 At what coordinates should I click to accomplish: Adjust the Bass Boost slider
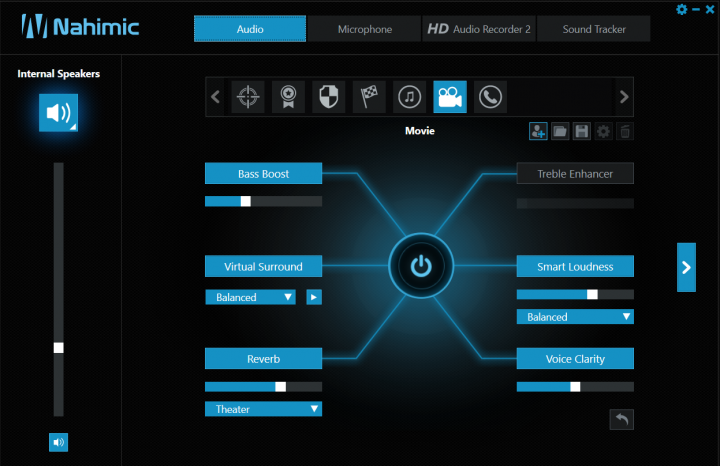click(263, 201)
